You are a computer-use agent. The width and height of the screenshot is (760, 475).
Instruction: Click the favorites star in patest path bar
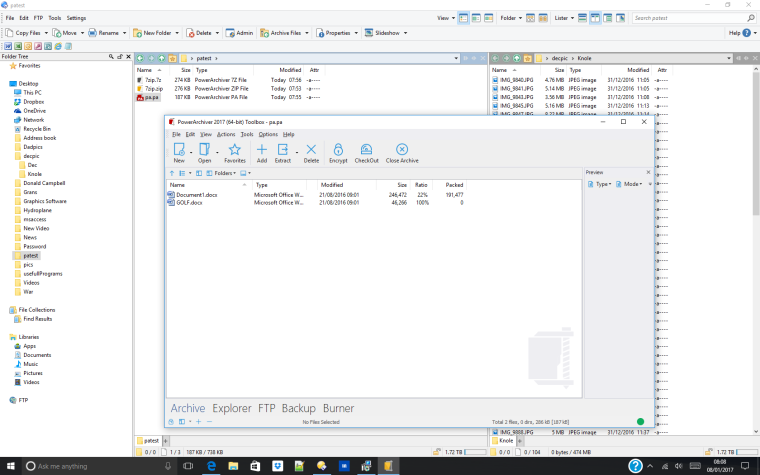[173, 58]
